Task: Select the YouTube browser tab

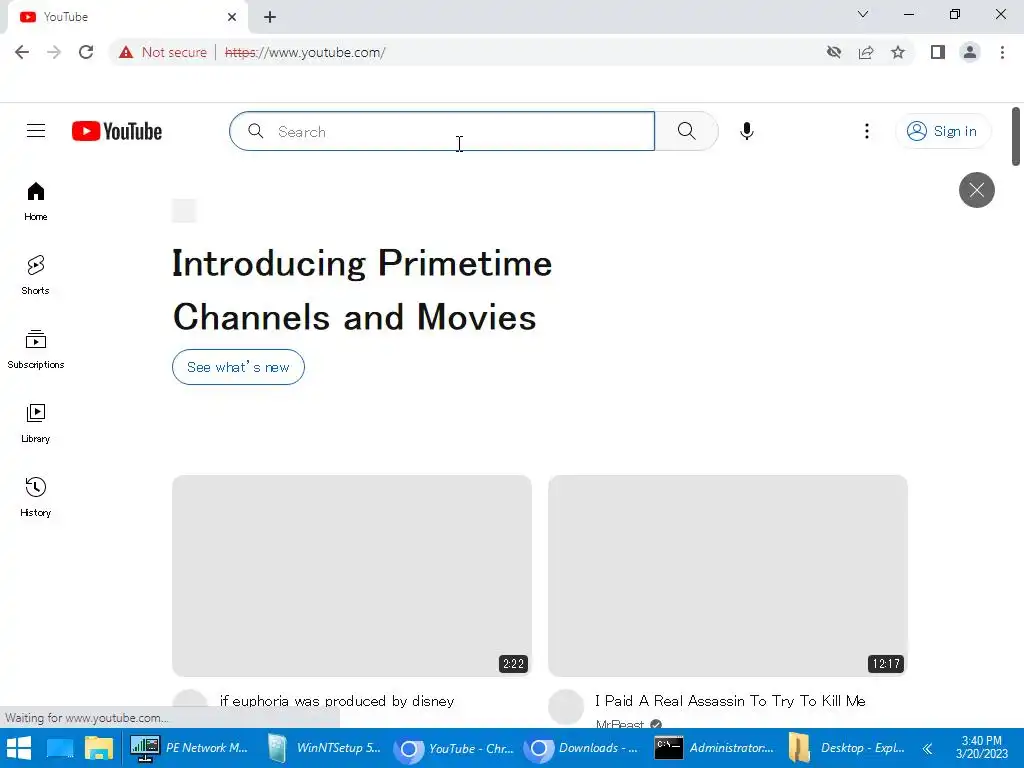Action: click(127, 17)
